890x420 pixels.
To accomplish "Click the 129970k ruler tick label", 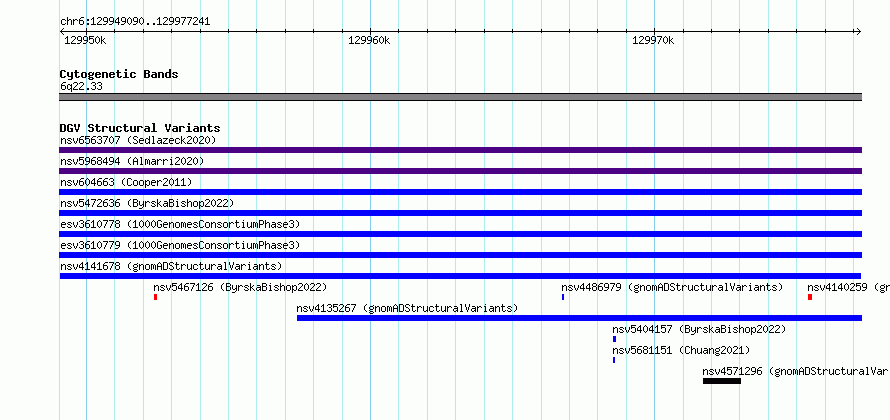I will click(653, 40).
